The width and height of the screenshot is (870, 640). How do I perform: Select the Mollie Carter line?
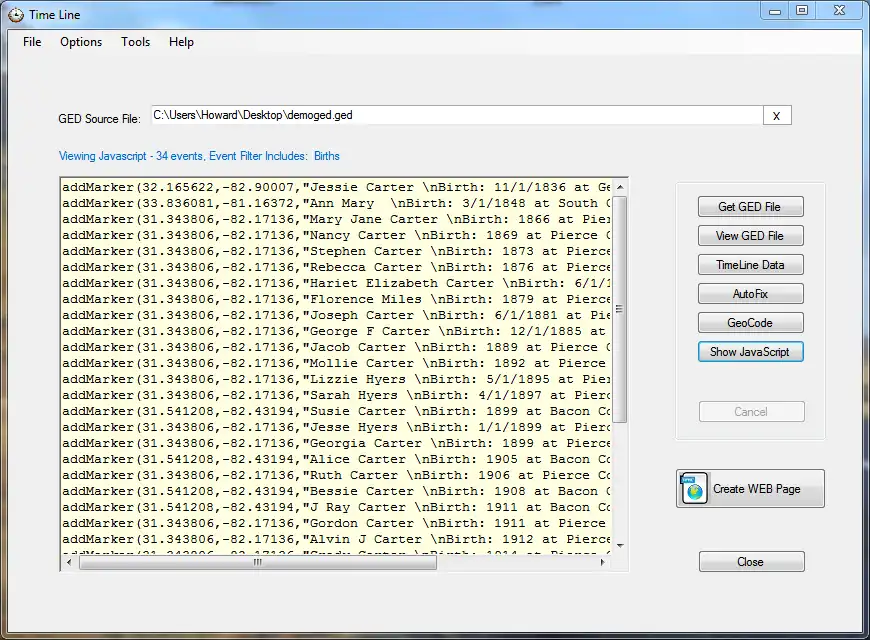tap(336, 364)
